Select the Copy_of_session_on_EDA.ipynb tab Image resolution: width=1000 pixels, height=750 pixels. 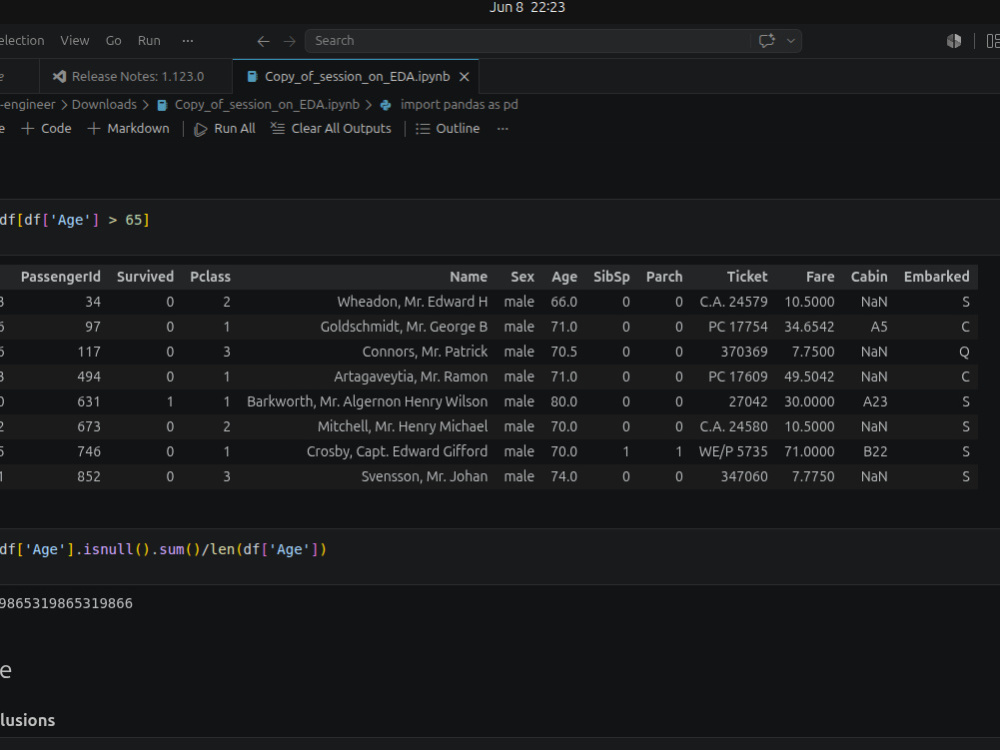tap(357, 77)
